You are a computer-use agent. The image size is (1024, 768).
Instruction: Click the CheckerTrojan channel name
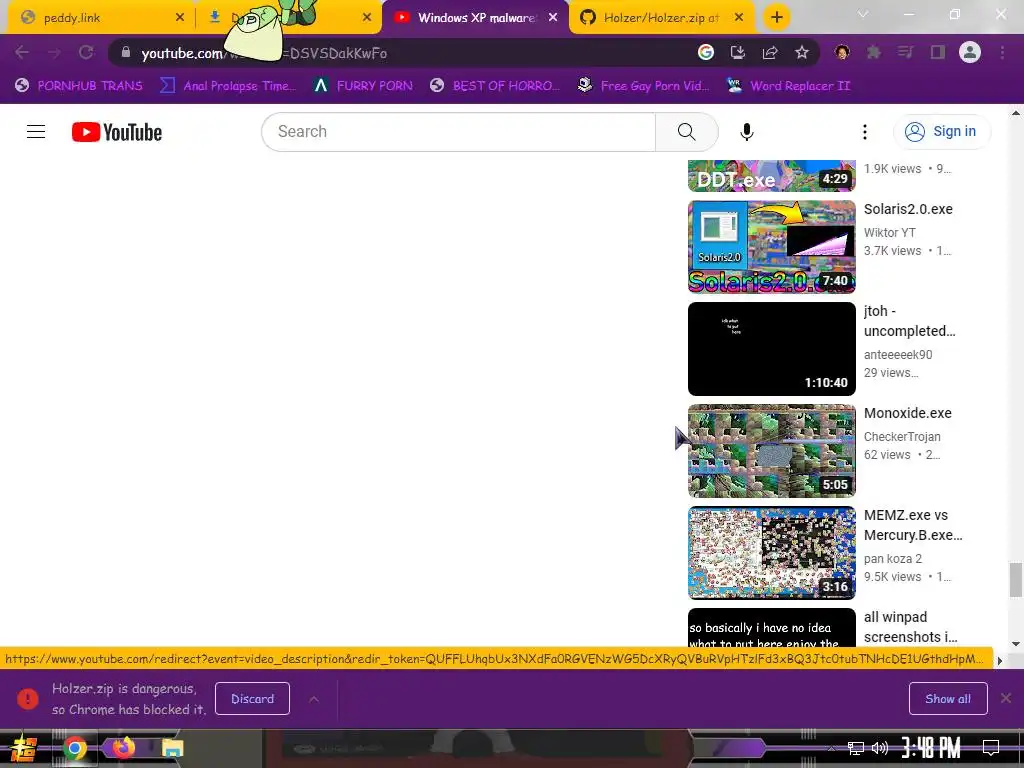(902, 437)
